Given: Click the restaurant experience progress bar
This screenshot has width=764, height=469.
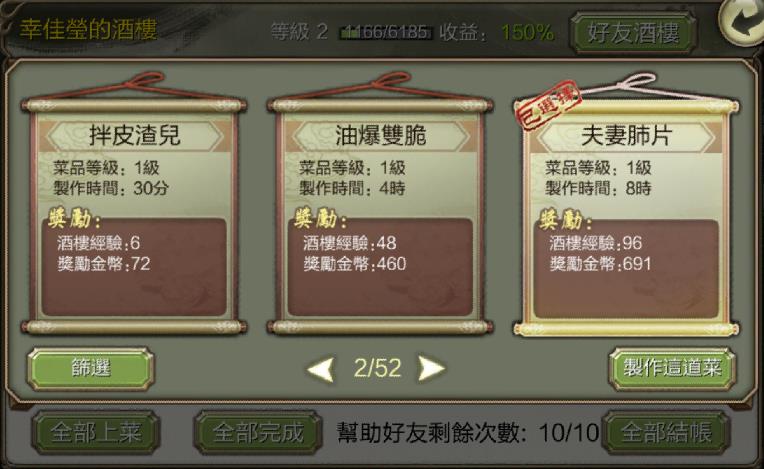Looking at the screenshot, I should [386, 33].
